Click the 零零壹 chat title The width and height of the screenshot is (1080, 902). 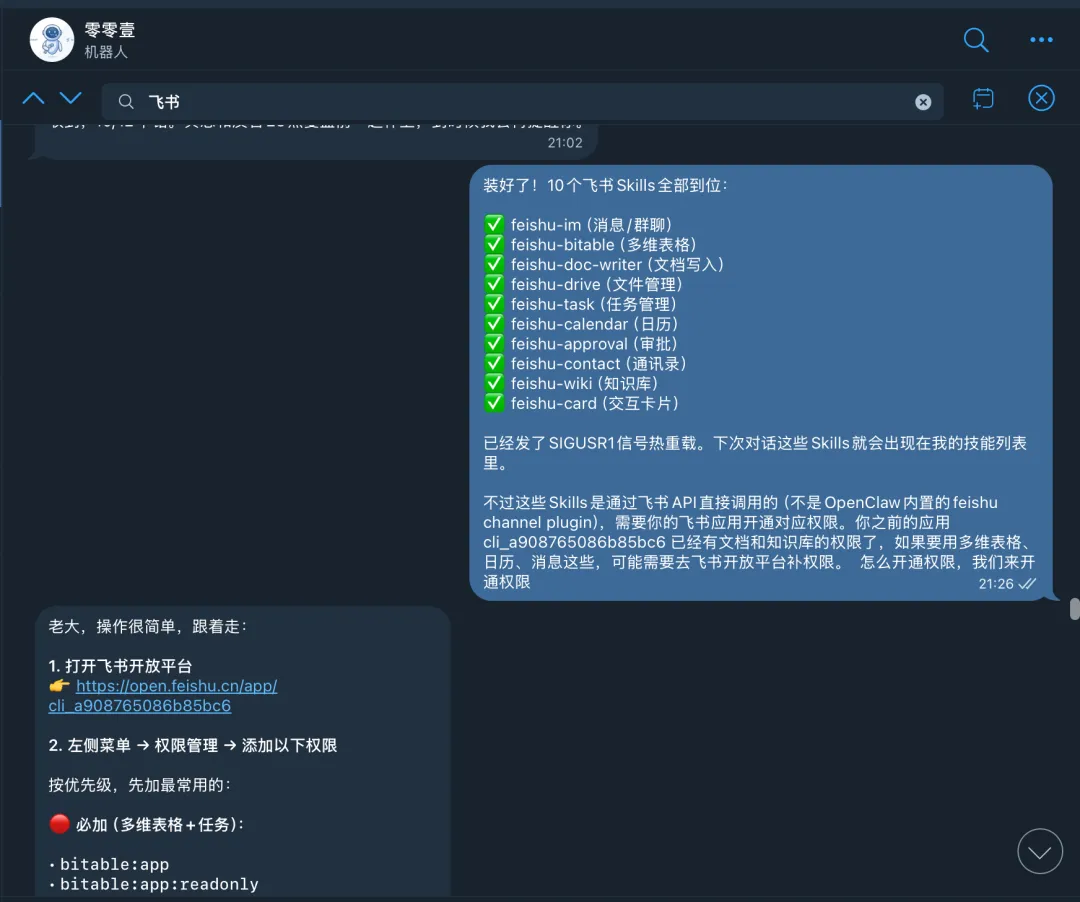pos(110,30)
